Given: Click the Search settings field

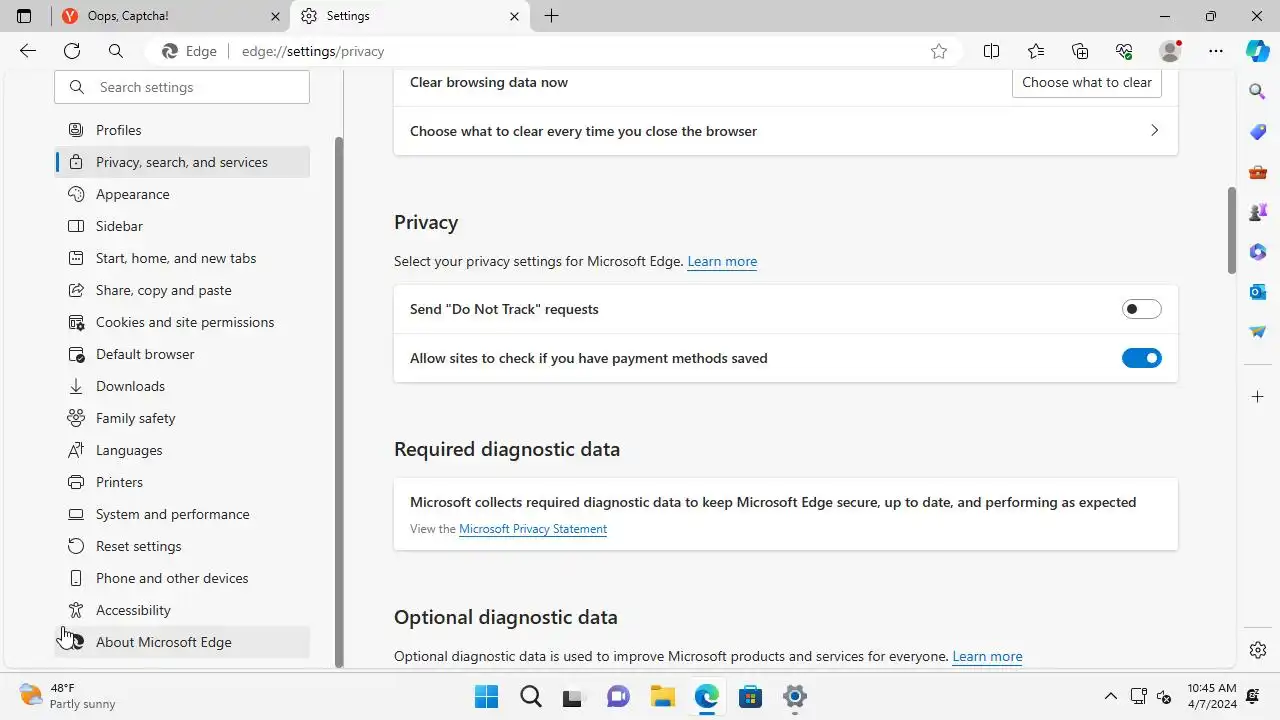Looking at the screenshot, I should point(182,87).
